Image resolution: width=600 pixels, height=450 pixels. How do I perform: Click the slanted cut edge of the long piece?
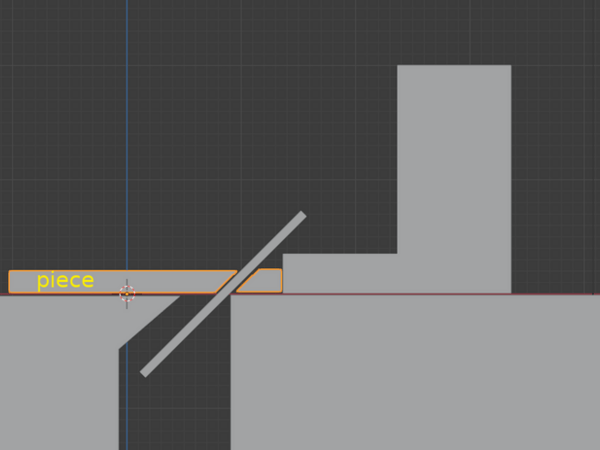(226, 282)
